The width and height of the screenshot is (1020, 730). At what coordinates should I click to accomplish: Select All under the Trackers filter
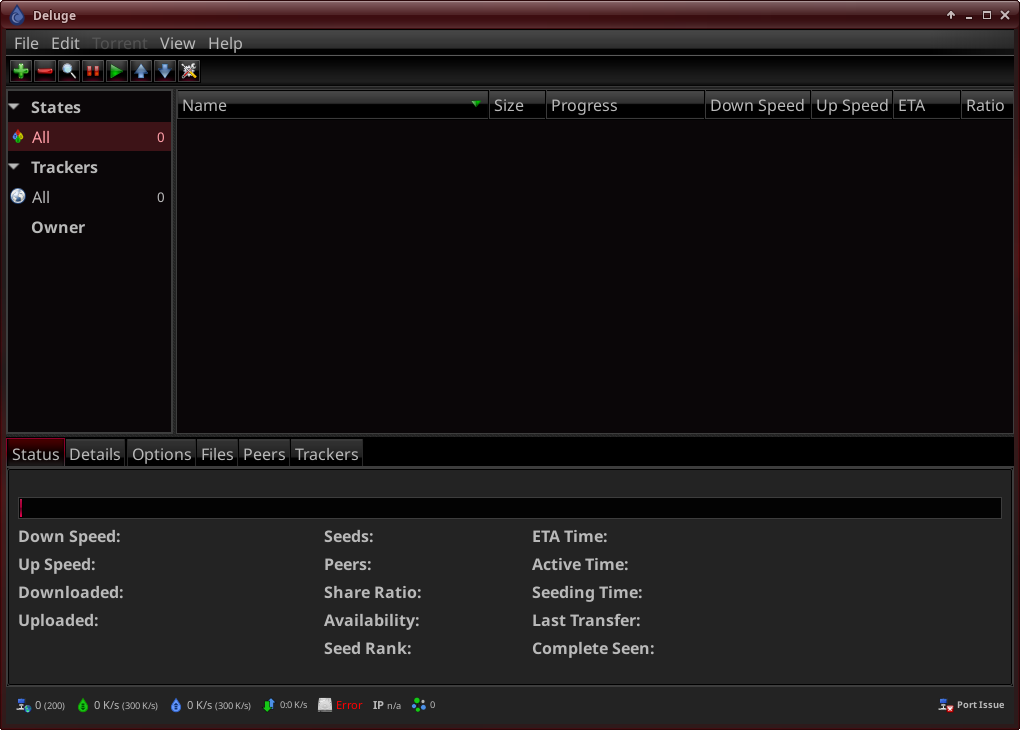coord(41,197)
